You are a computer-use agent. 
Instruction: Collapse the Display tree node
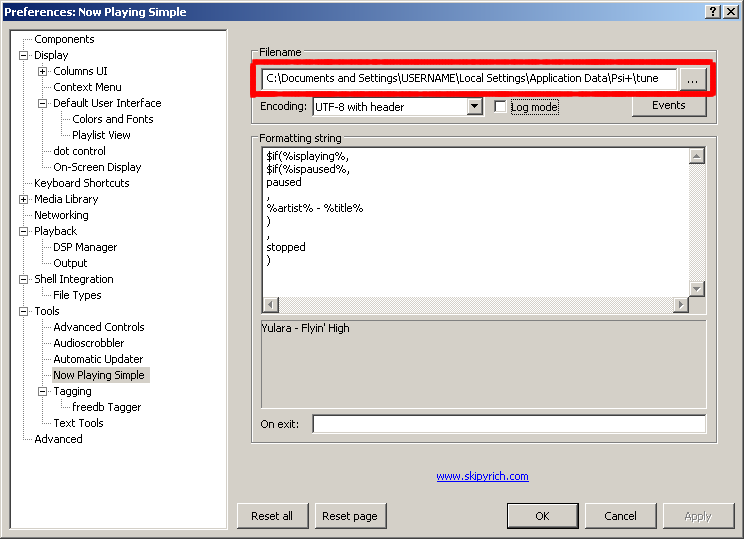click(24, 56)
